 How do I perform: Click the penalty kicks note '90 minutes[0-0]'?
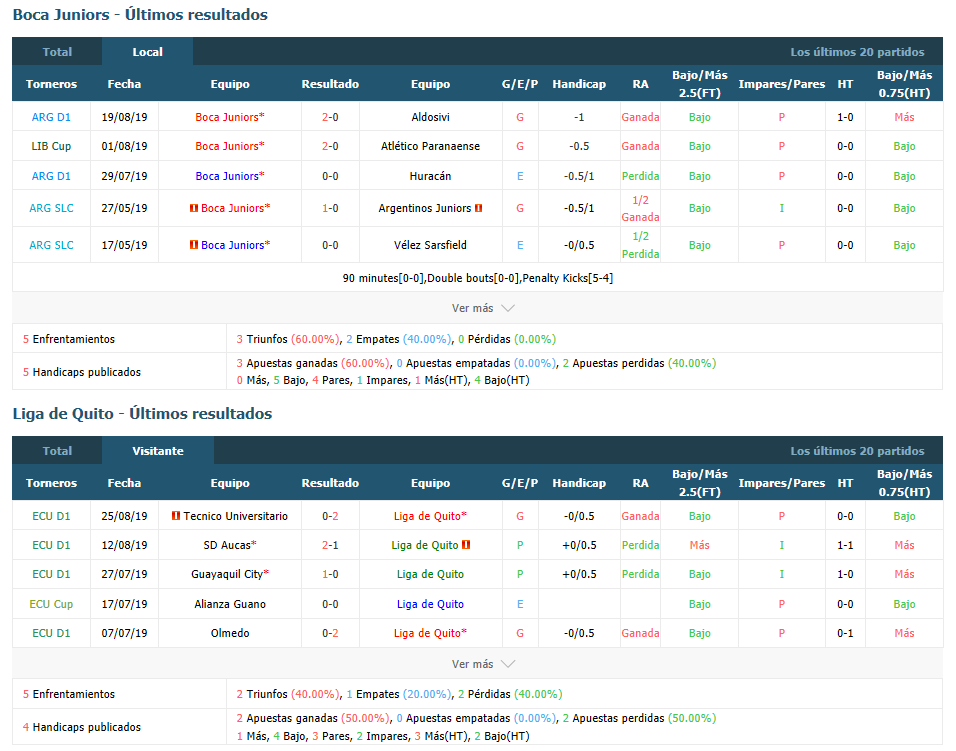477,278
